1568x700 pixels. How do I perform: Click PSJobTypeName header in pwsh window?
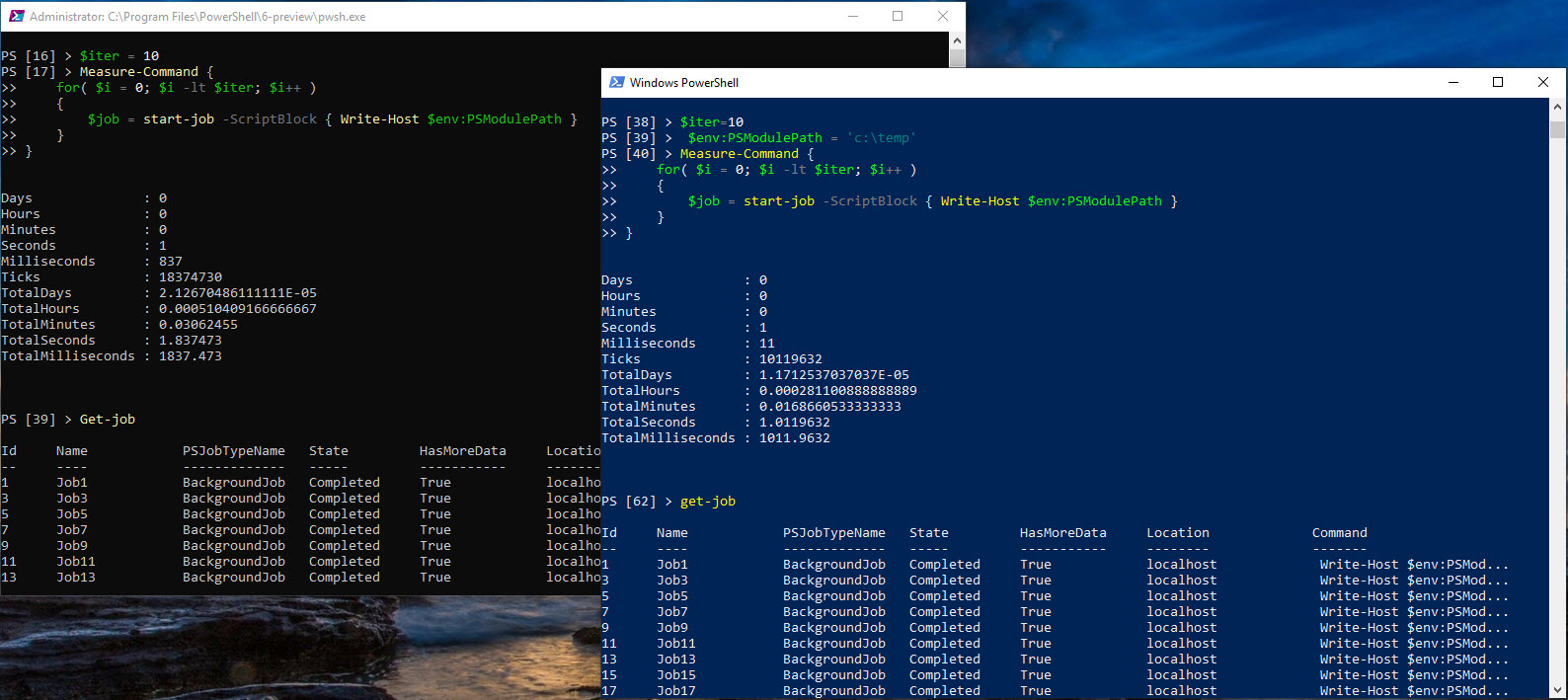coord(234,451)
